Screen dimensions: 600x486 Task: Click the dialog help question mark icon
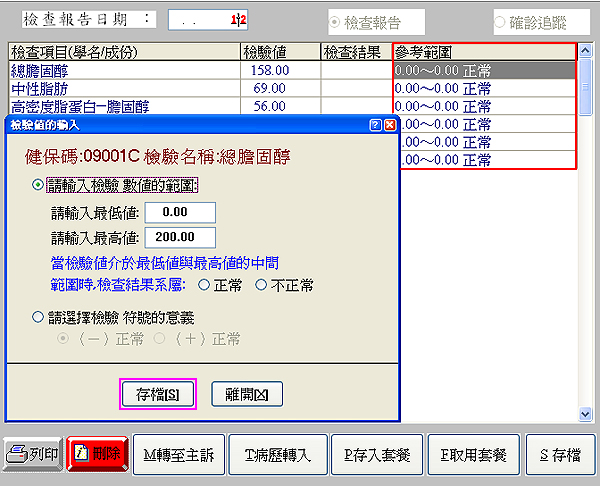coord(375,125)
